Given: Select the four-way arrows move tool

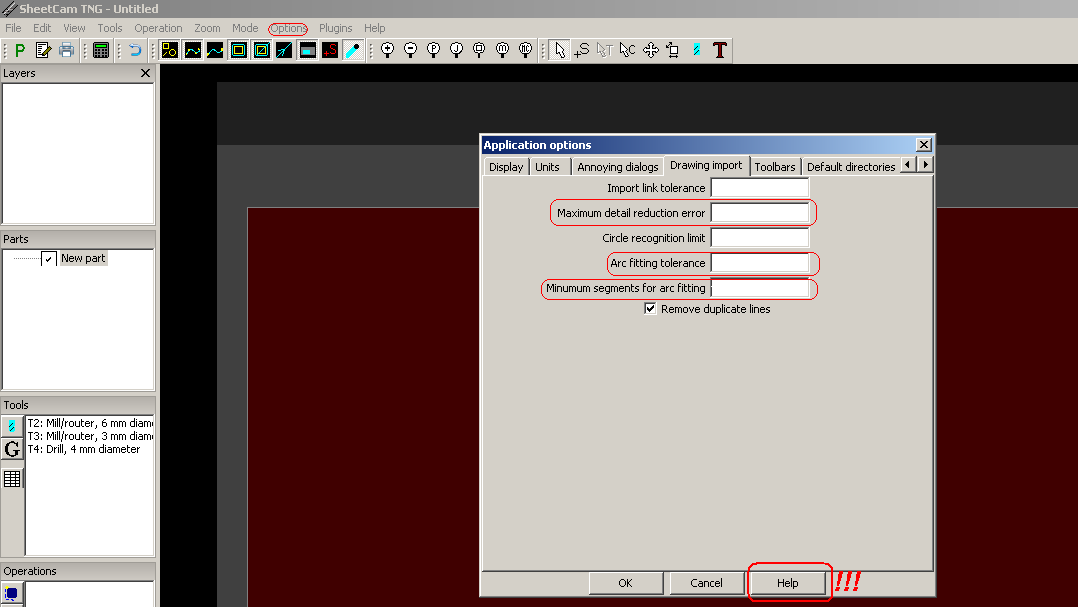Looking at the screenshot, I should [650, 50].
